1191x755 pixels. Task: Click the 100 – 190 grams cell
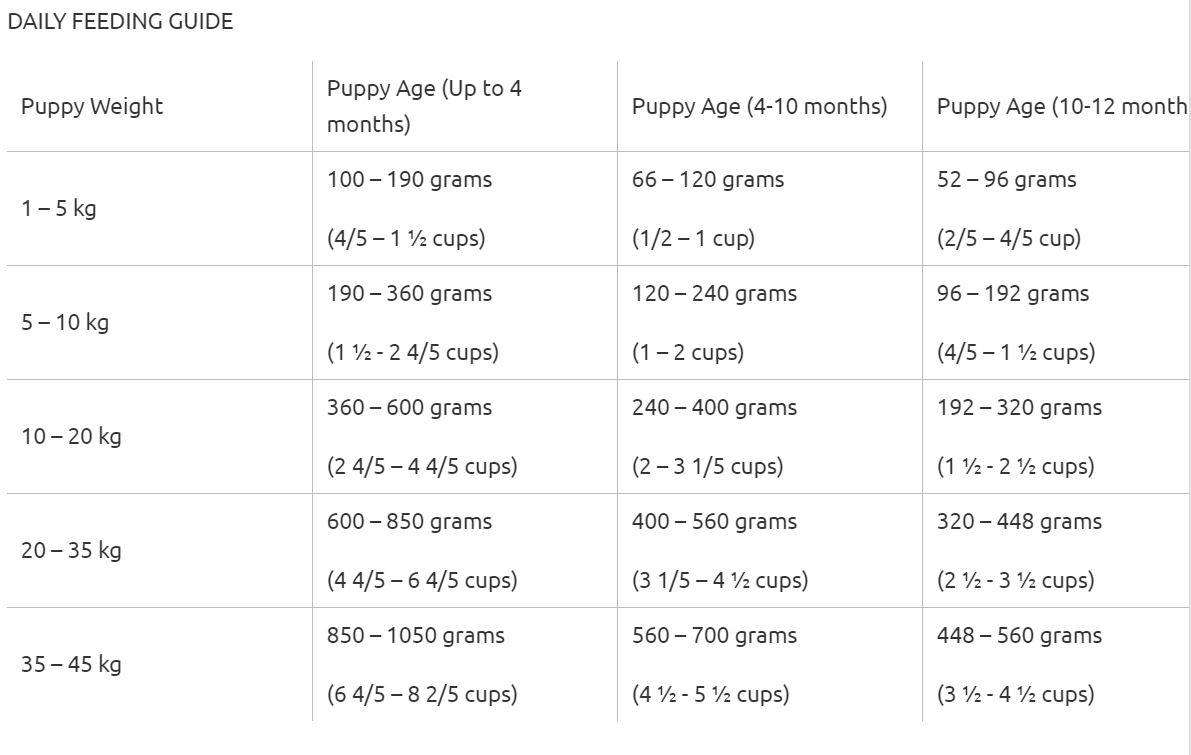pos(409,180)
